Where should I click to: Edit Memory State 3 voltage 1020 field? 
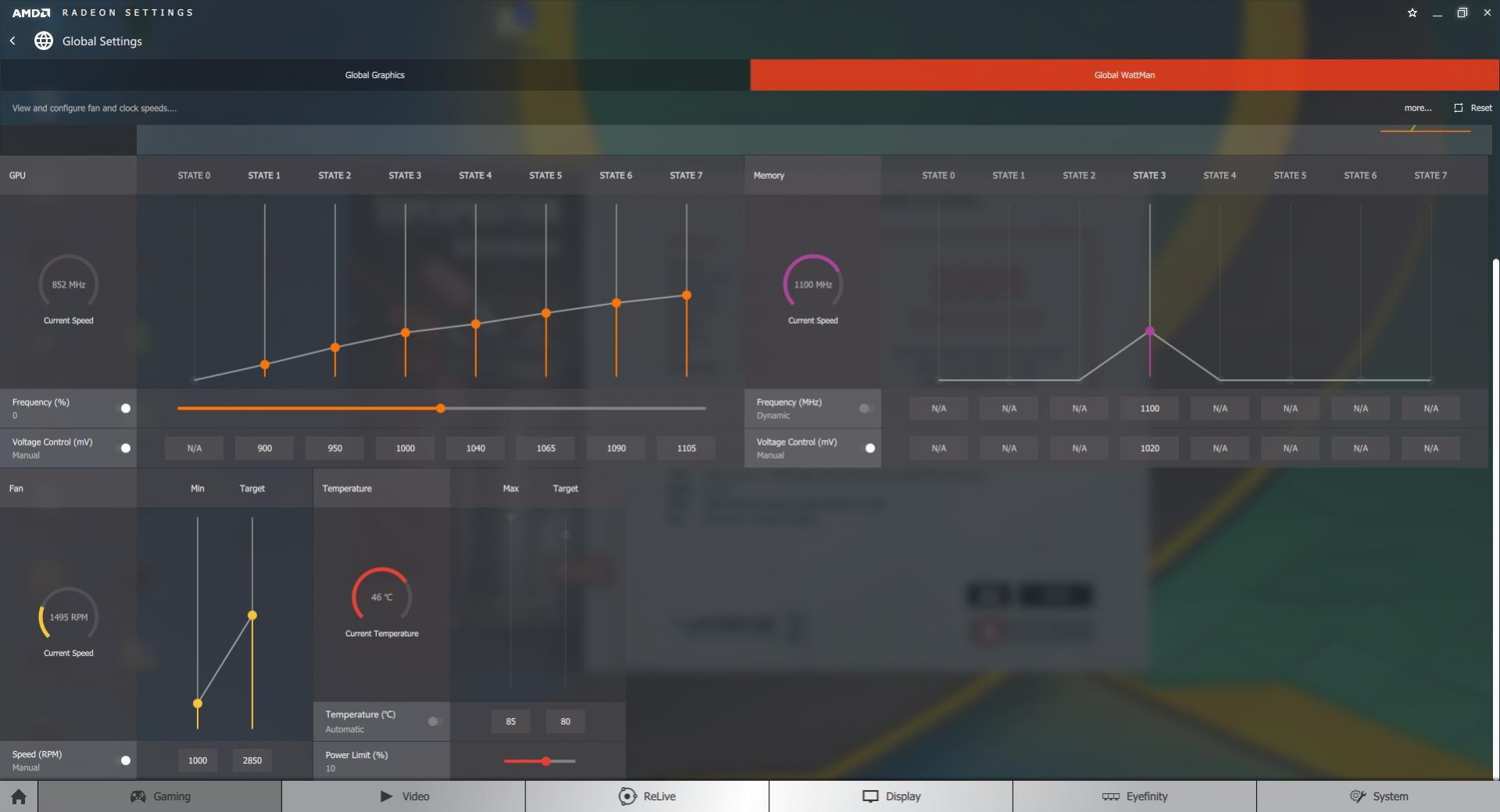(1150, 448)
